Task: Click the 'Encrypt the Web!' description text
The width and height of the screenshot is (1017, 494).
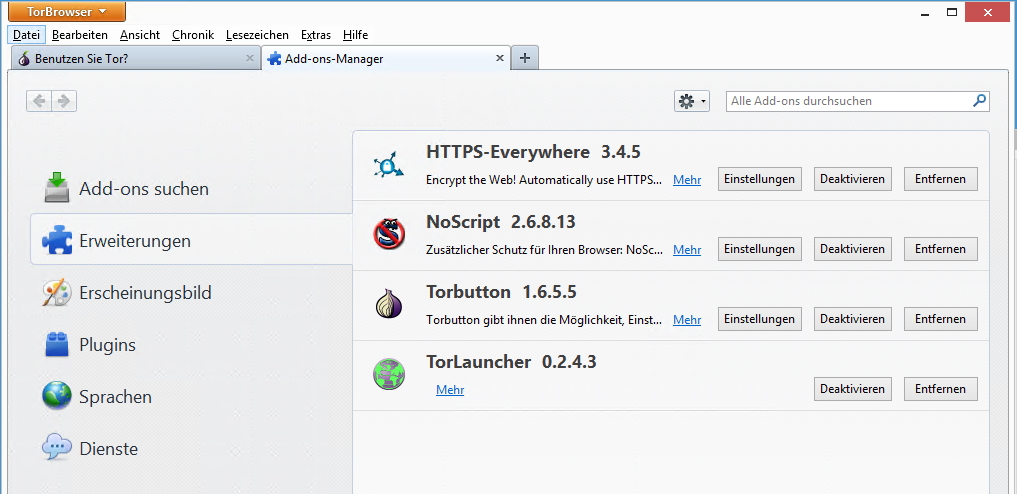Action: (544, 180)
